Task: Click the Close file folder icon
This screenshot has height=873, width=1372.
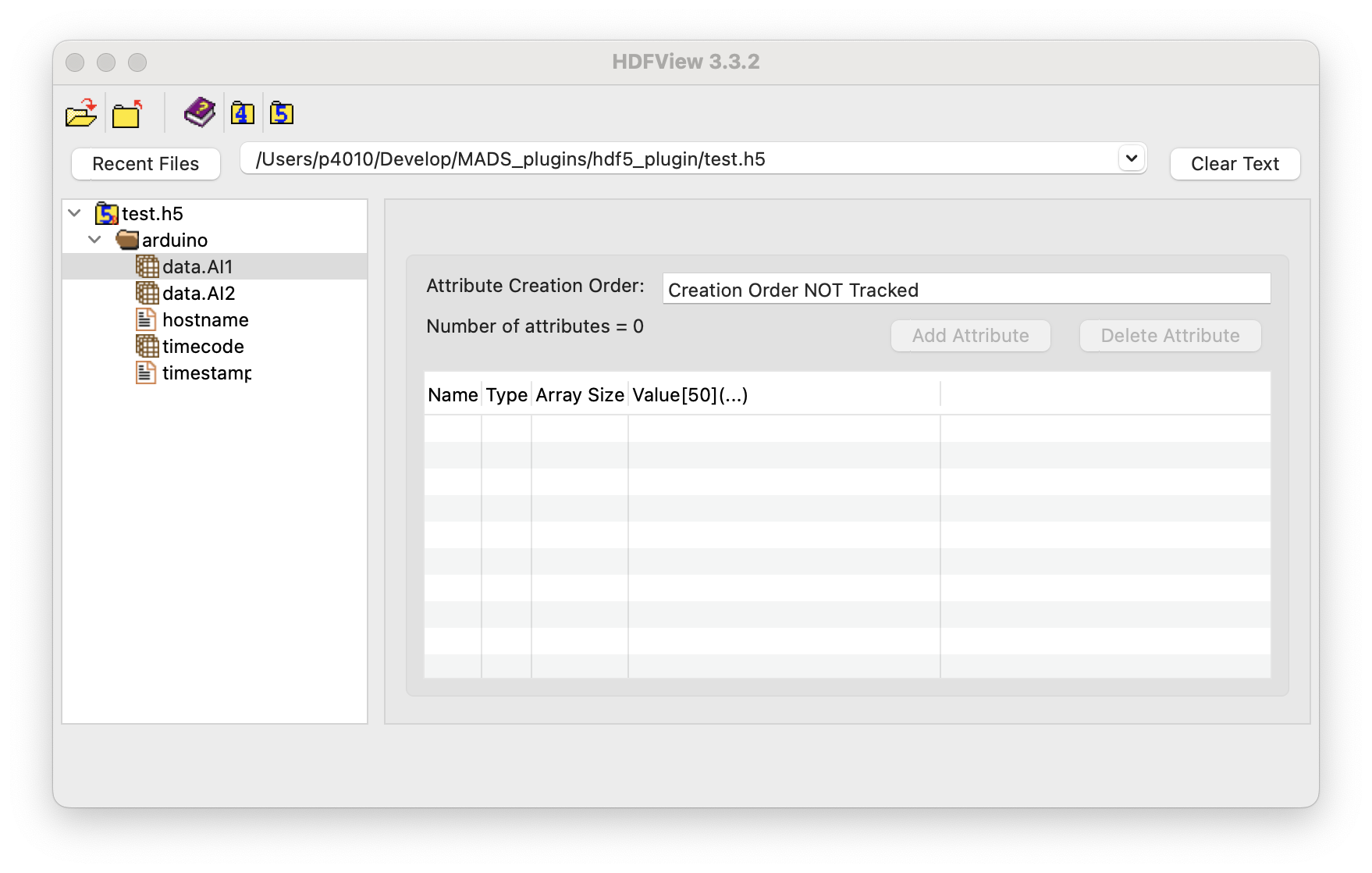Action: tap(127, 114)
